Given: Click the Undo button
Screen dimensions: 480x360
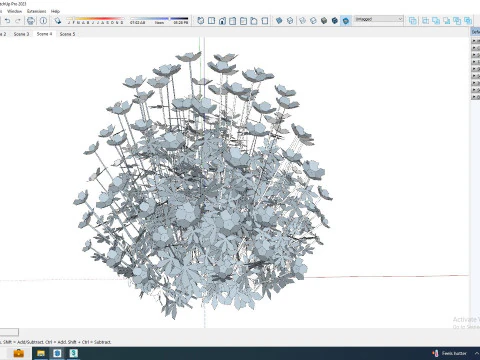Looking at the screenshot, I should tap(7, 21).
